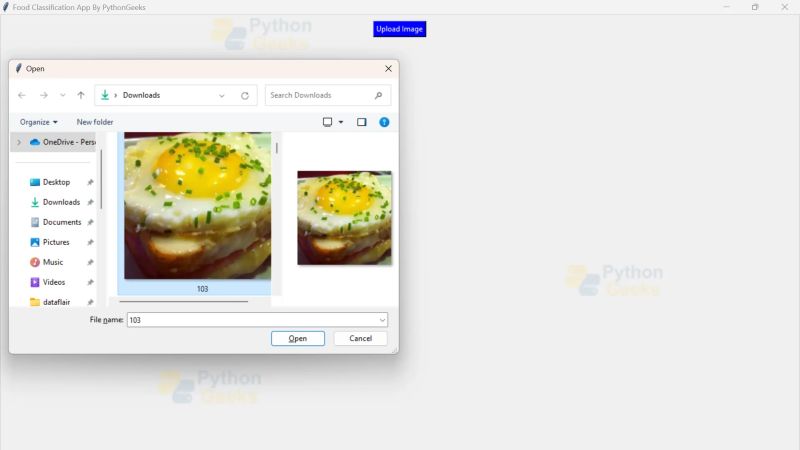This screenshot has width=800, height=450.
Task: Refresh the Downloads folder view
Action: (x=245, y=96)
